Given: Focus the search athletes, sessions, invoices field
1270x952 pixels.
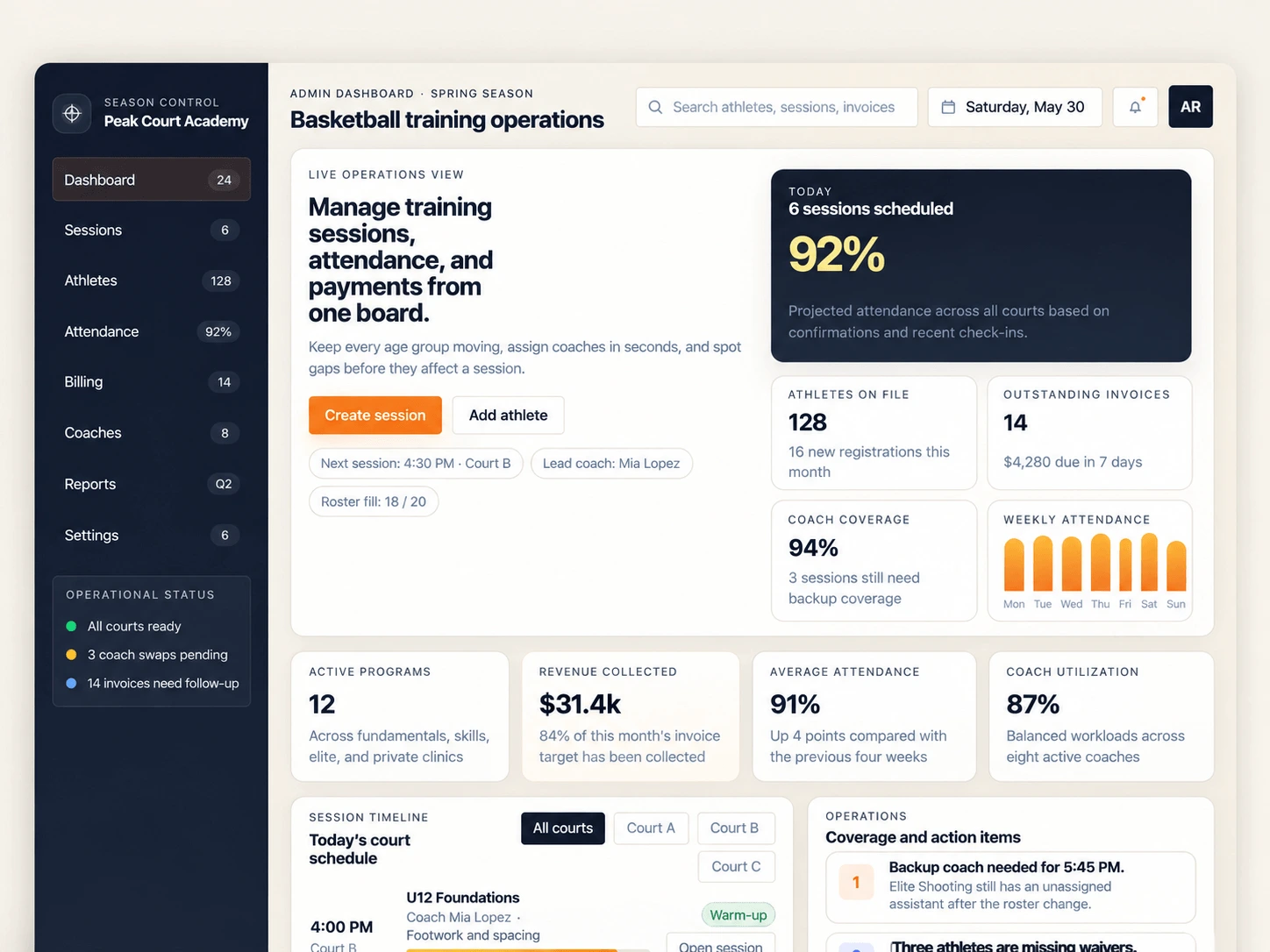Looking at the screenshot, I should pyautogui.click(x=777, y=107).
